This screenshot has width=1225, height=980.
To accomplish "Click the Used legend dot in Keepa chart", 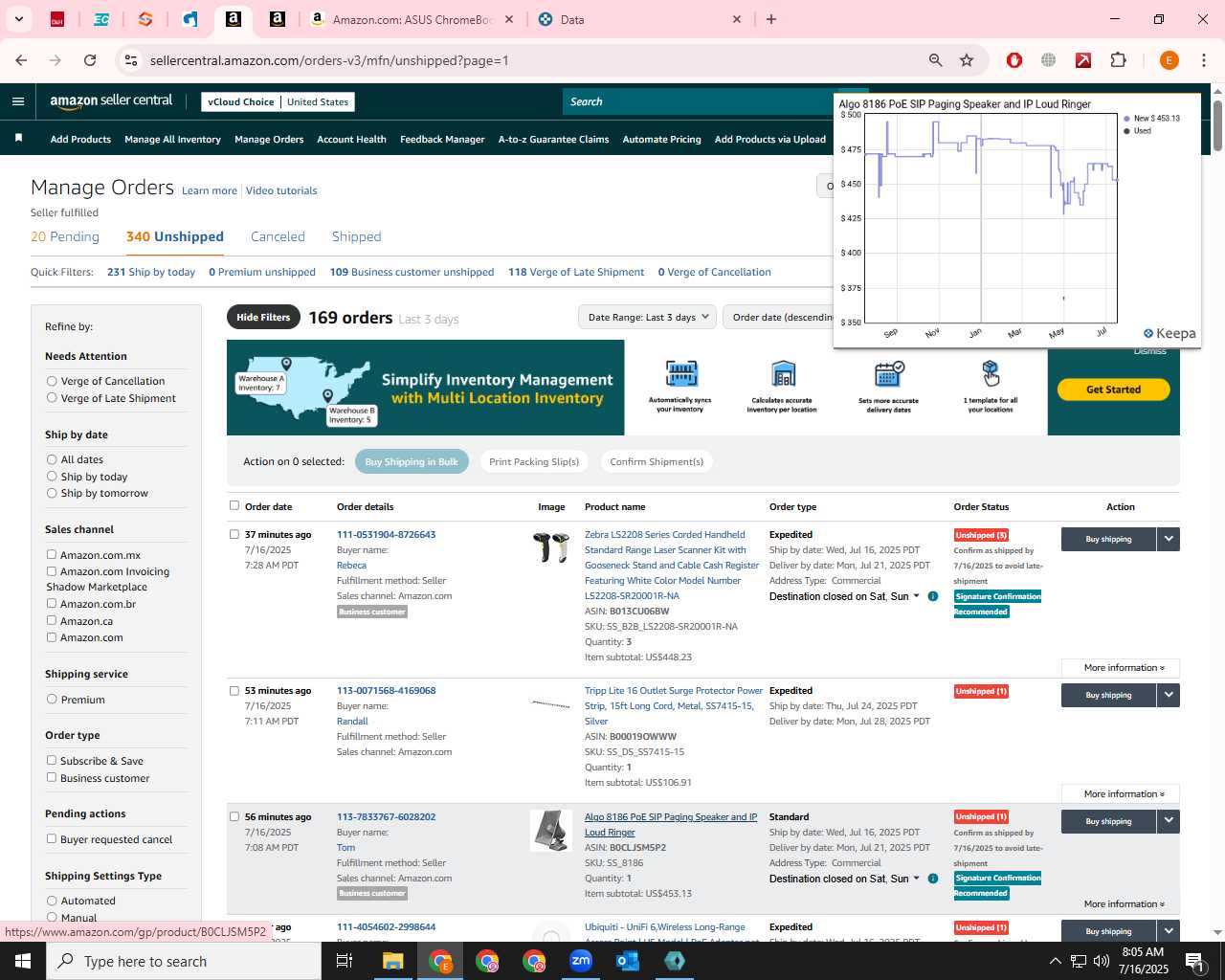I will (1127, 131).
